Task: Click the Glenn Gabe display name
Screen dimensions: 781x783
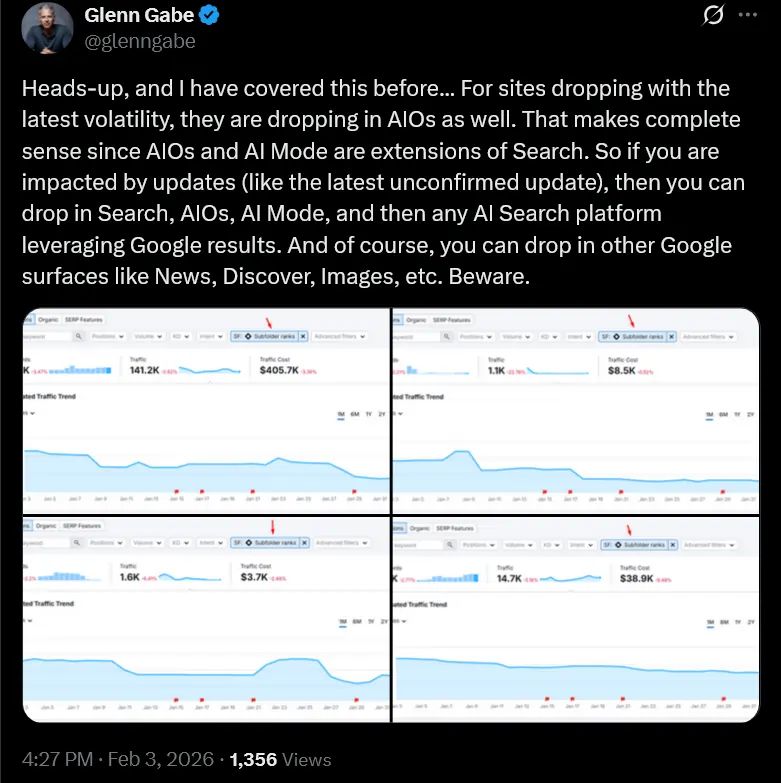Action: pyautogui.click(x=141, y=17)
